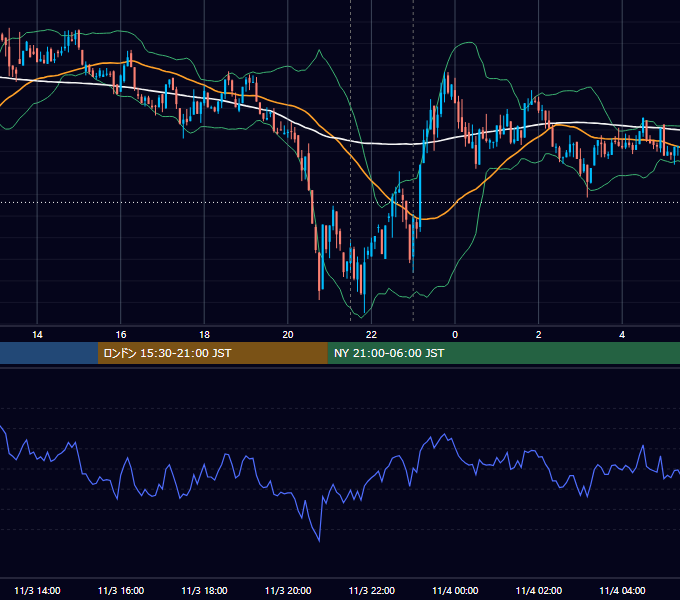Select the 14 hour label on upper axis
This screenshot has width=680, height=600.
pos(37,335)
